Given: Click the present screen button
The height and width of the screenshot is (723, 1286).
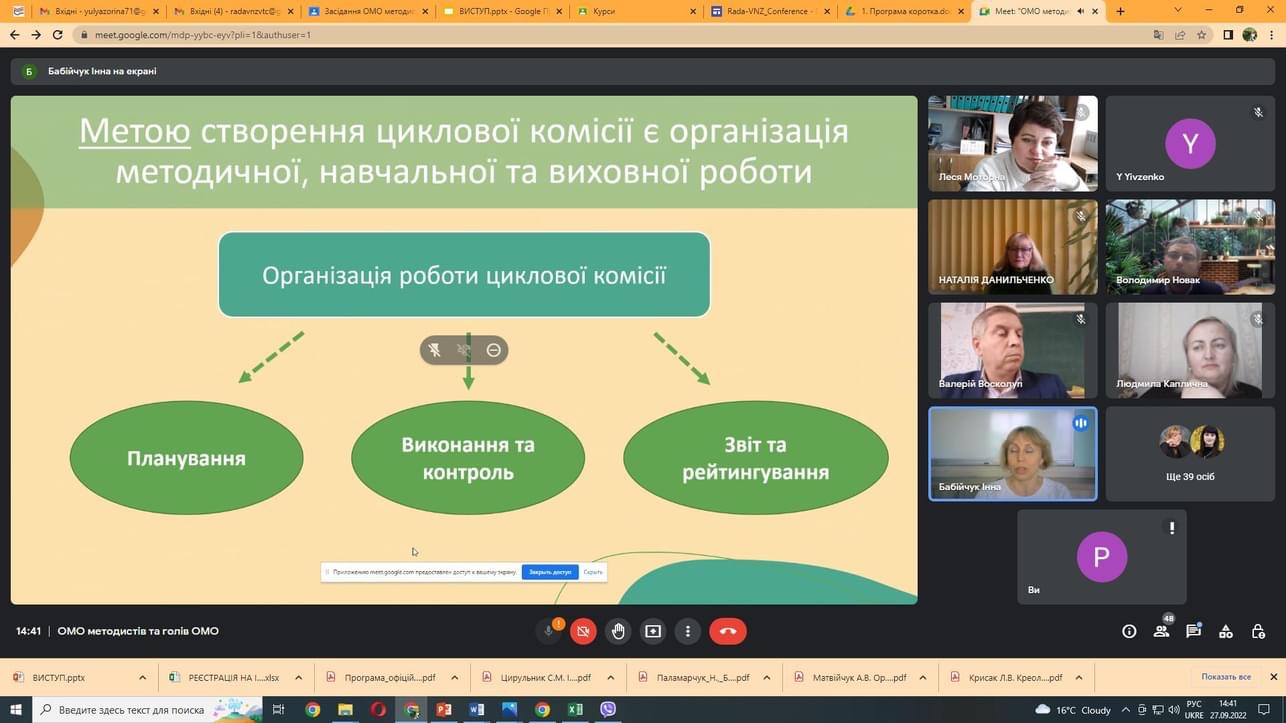Looking at the screenshot, I should pyautogui.click(x=653, y=631).
